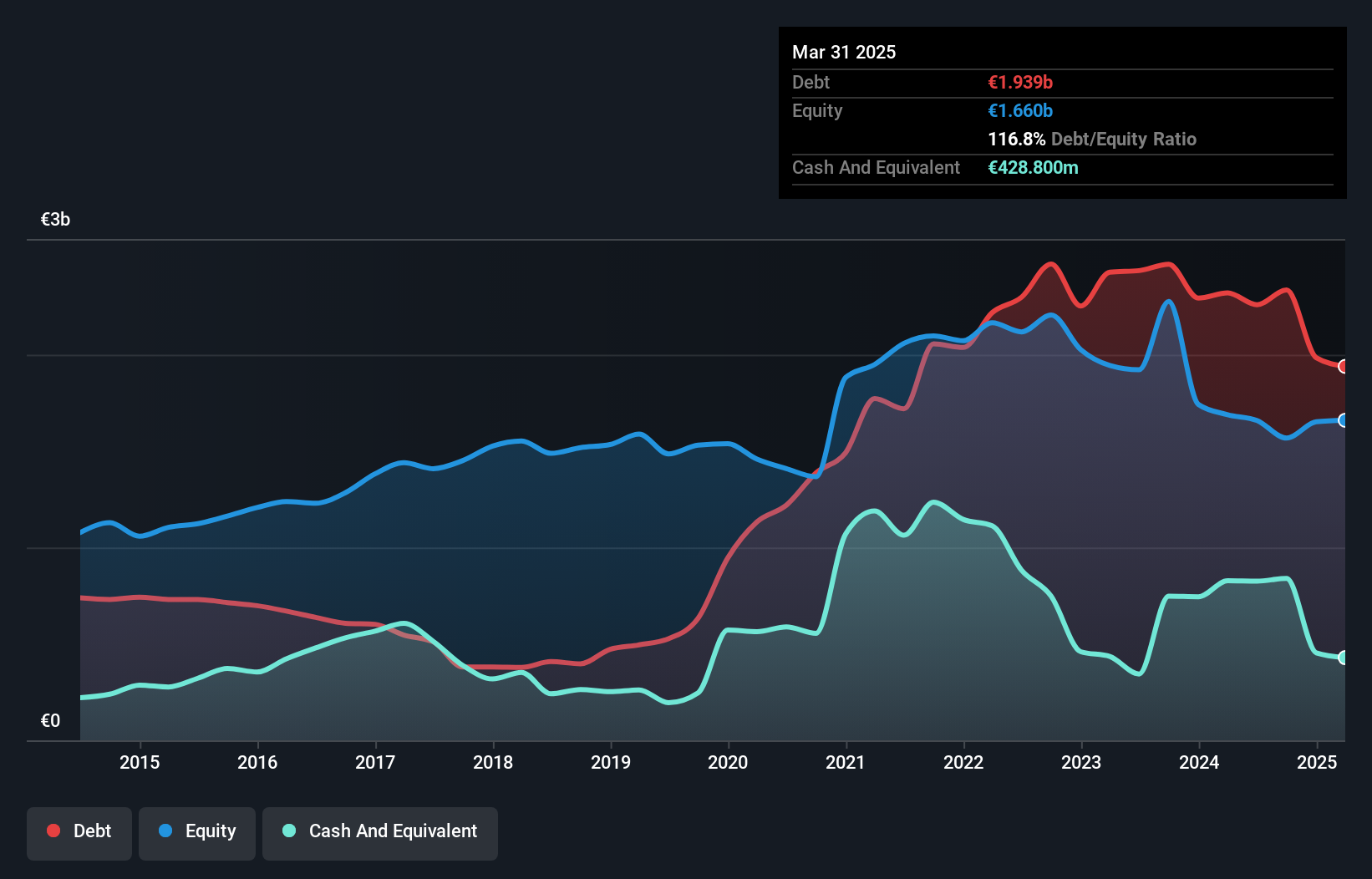Screen dimensions: 1372x879
Task: Click the €3b y-axis label
Action: 55,219
